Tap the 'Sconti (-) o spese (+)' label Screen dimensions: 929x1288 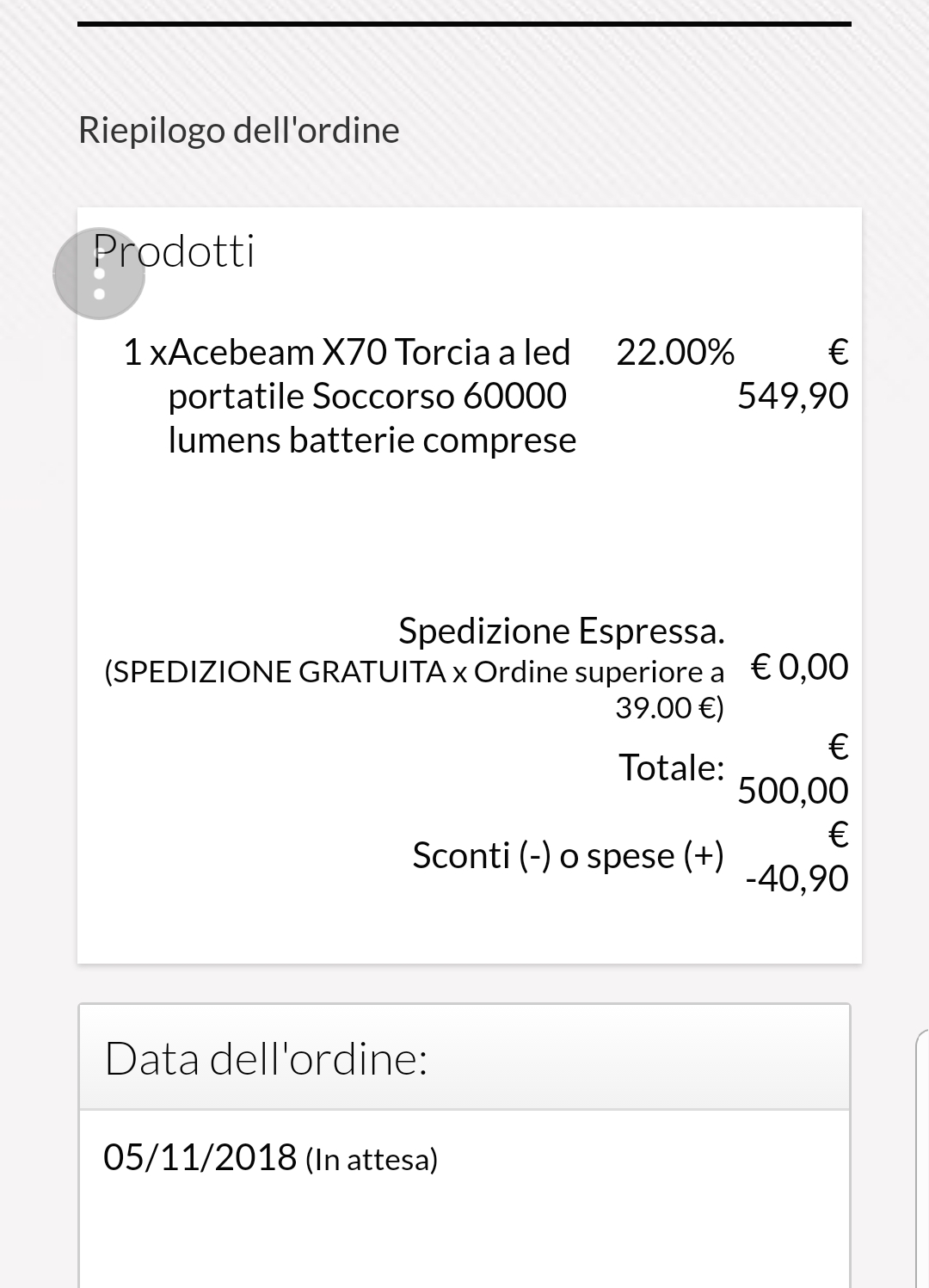click(568, 856)
